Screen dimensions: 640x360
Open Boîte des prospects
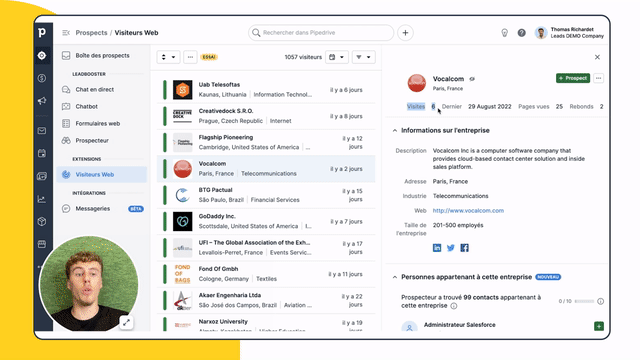[x=102, y=56]
